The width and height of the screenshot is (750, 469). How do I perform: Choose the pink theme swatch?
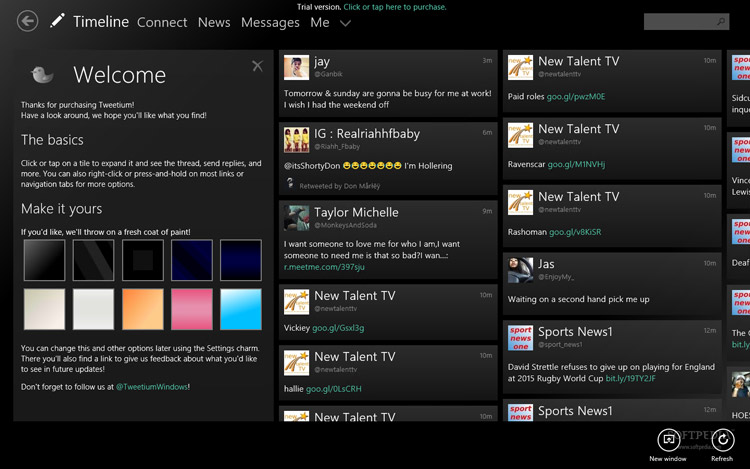tap(192, 309)
